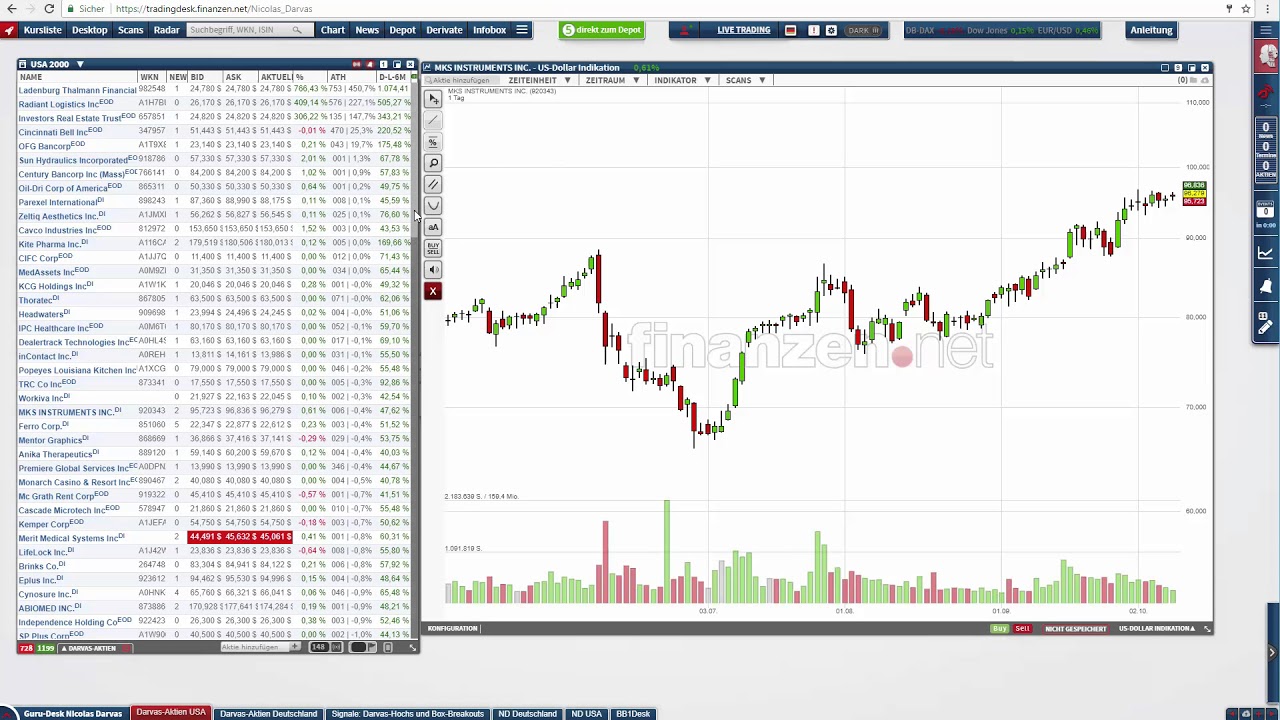
Task: Open the gear settings icon in top bar
Action: coord(831,30)
